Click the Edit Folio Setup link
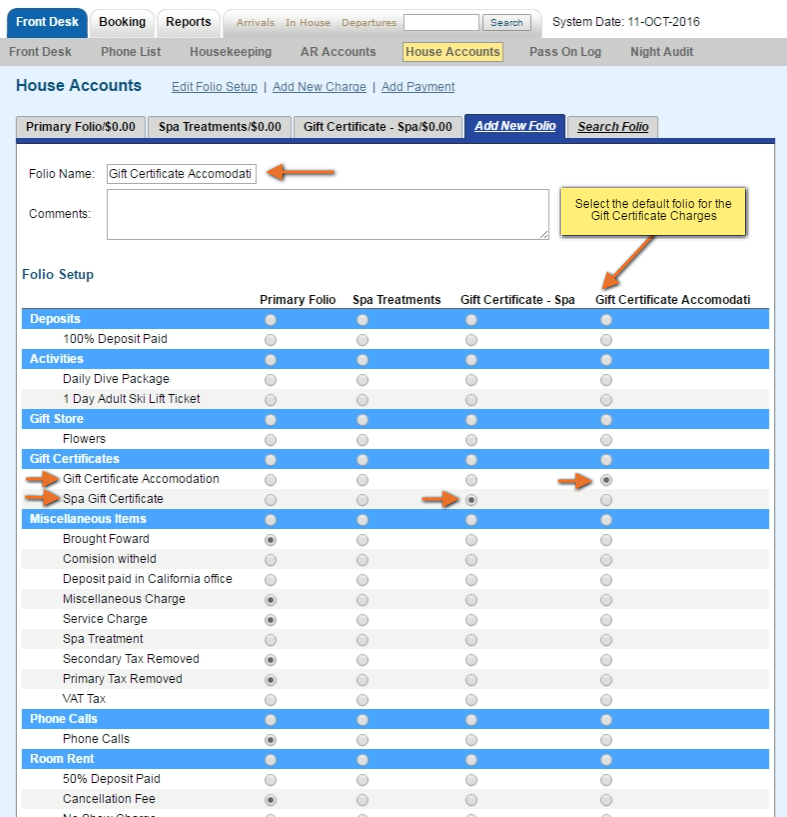 click(x=214, y=87)
